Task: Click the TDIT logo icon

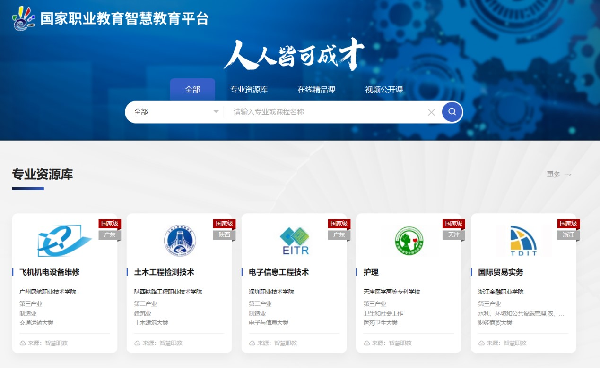Action: tap(523, 241)
